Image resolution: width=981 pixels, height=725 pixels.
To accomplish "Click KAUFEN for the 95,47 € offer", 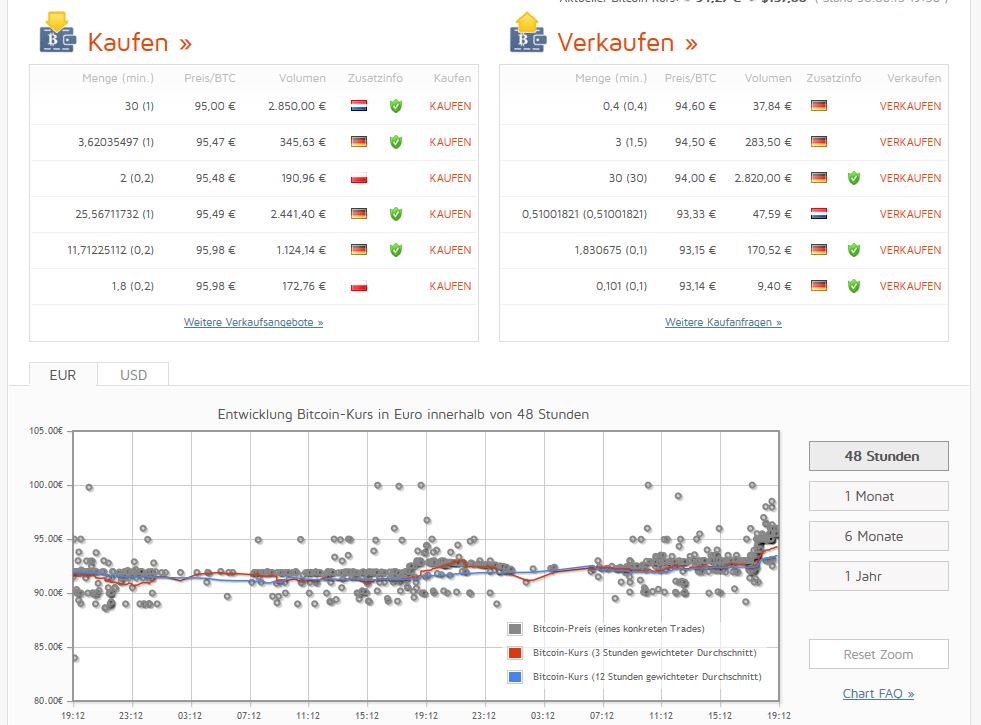I will (450, 142).
